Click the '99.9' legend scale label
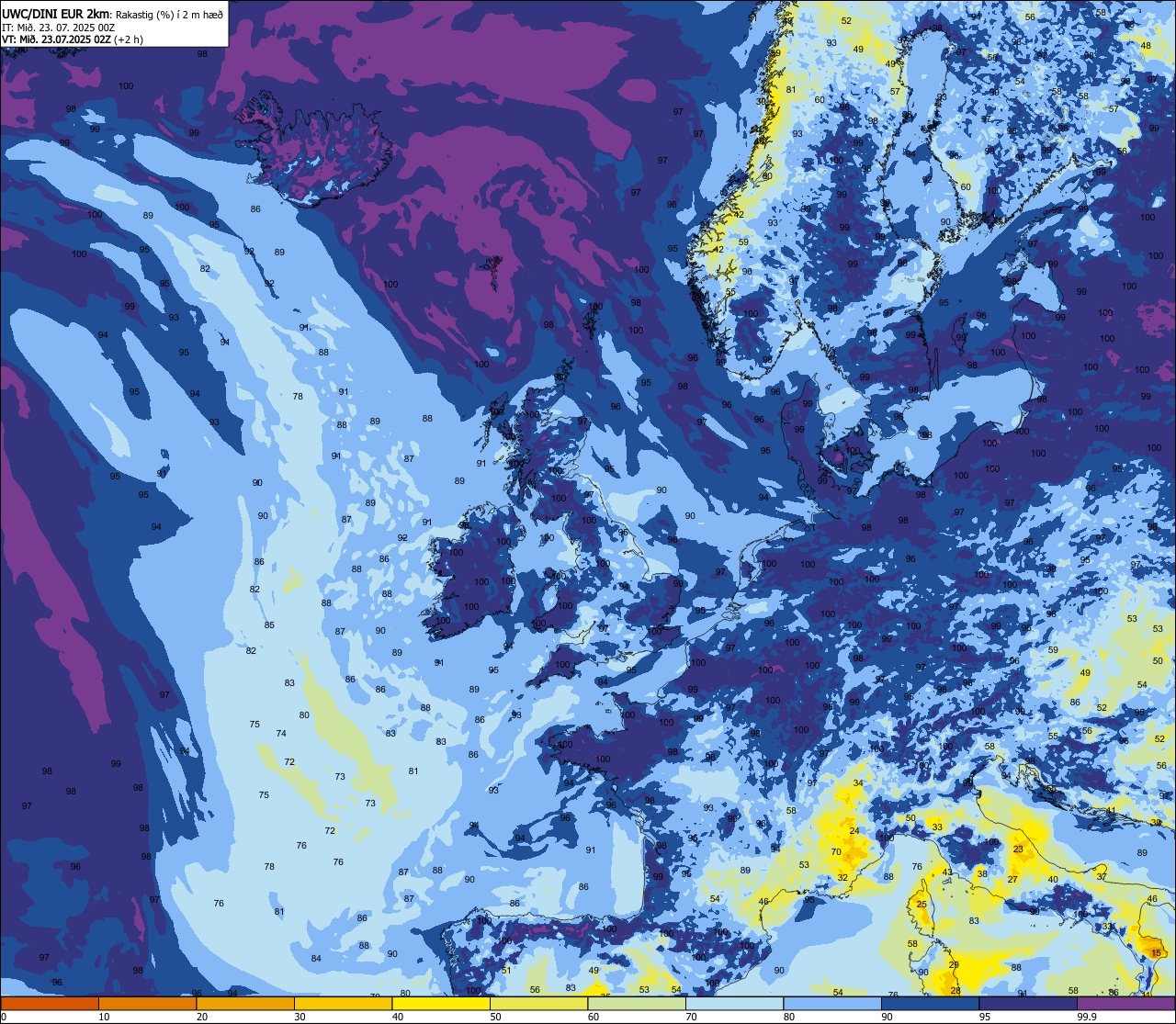The image size is (1176, 1024). click(x=1088, y=1017)
